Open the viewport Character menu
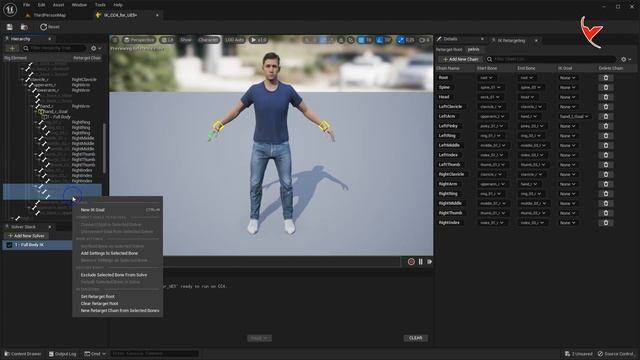The height and width of the screenshot is (360, 640). [x=209, y=40]
